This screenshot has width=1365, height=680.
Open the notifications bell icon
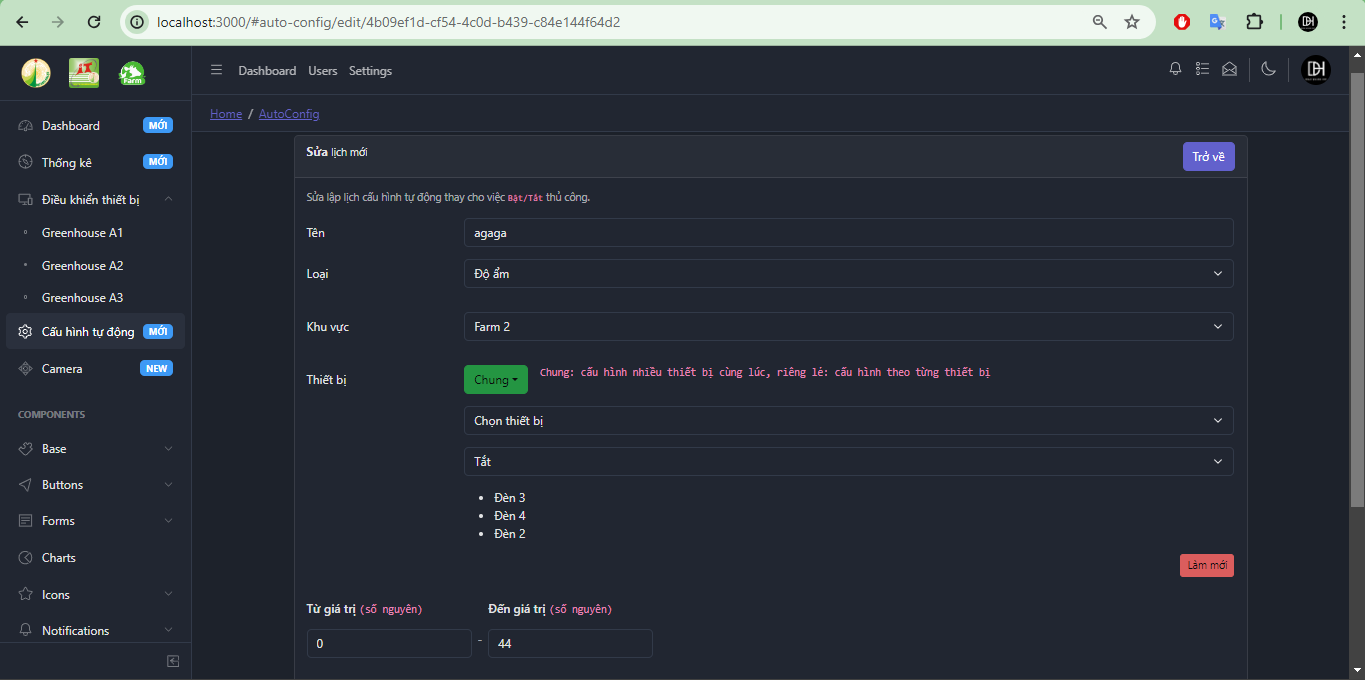point(1176,69)
